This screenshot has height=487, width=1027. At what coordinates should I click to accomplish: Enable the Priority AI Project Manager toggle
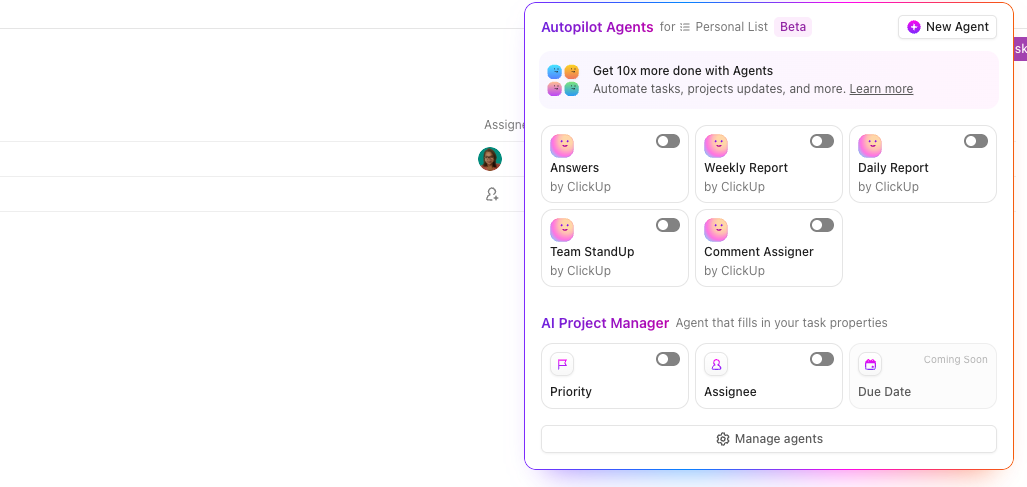[668, 359]
